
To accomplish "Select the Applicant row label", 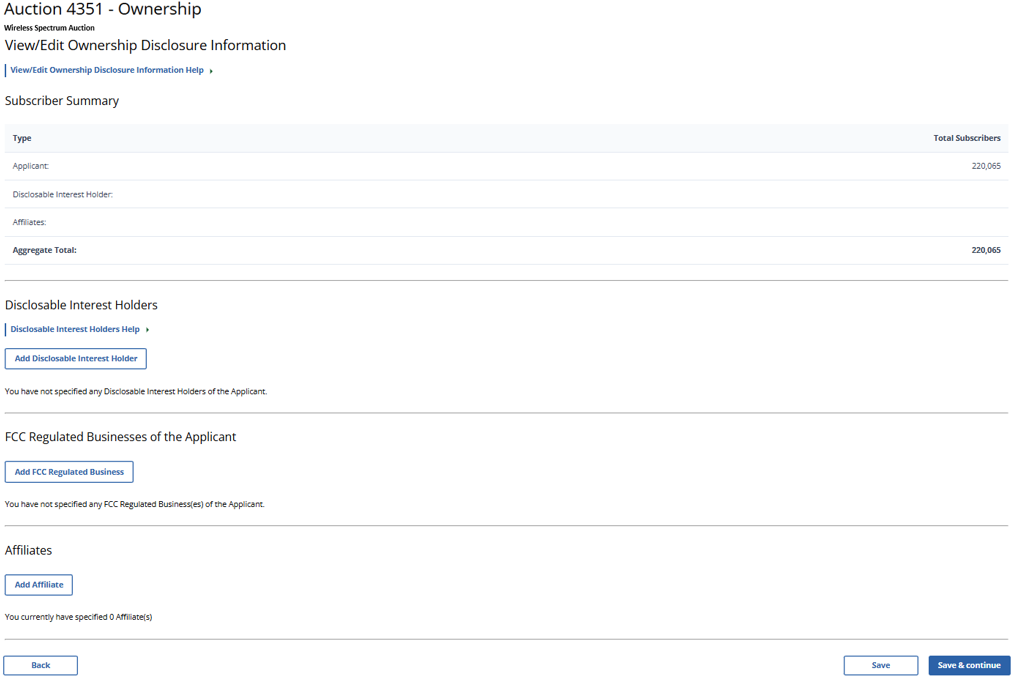I will [x=31, y=166].
